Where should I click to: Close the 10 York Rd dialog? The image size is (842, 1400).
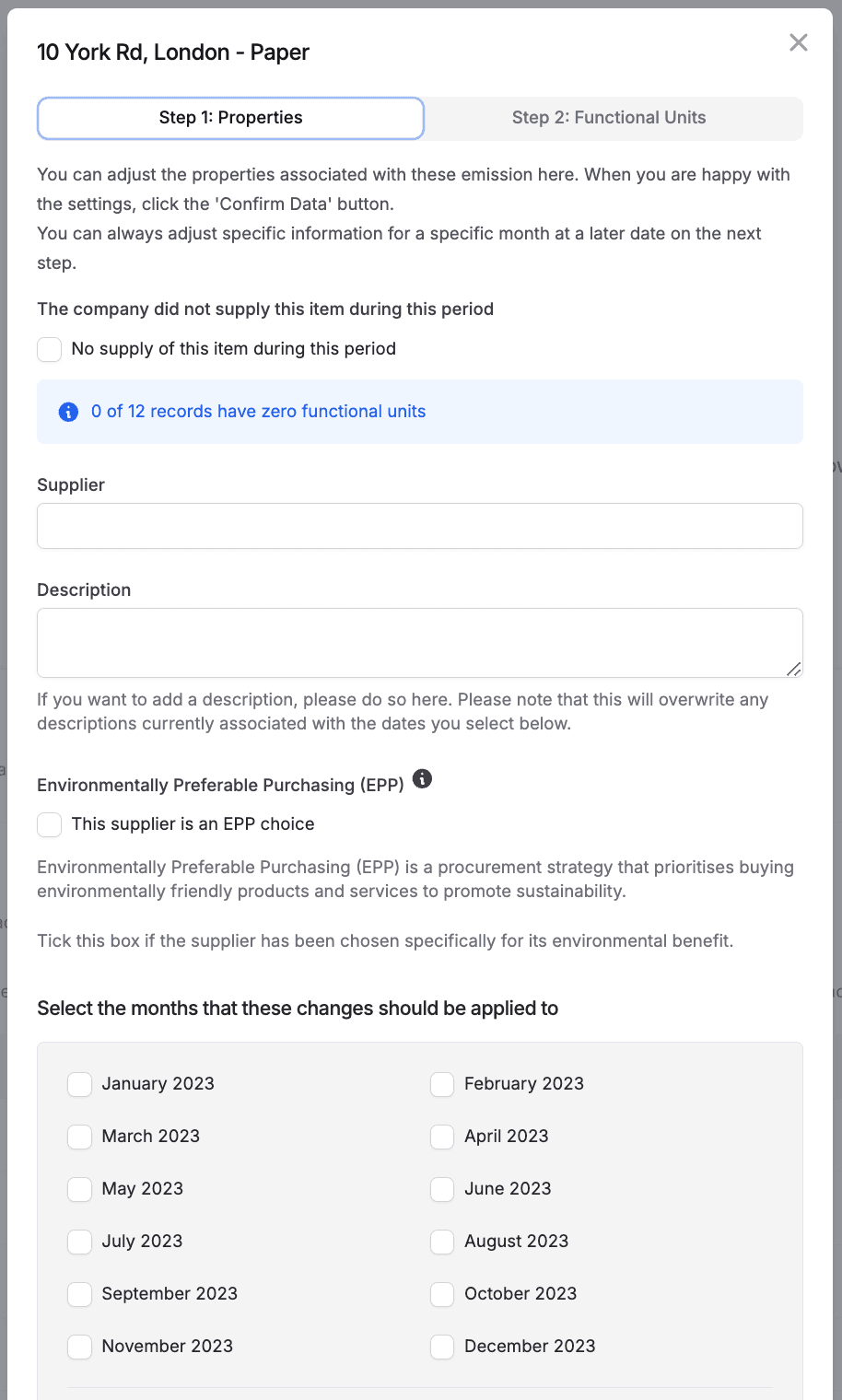(x=799, y=42)
